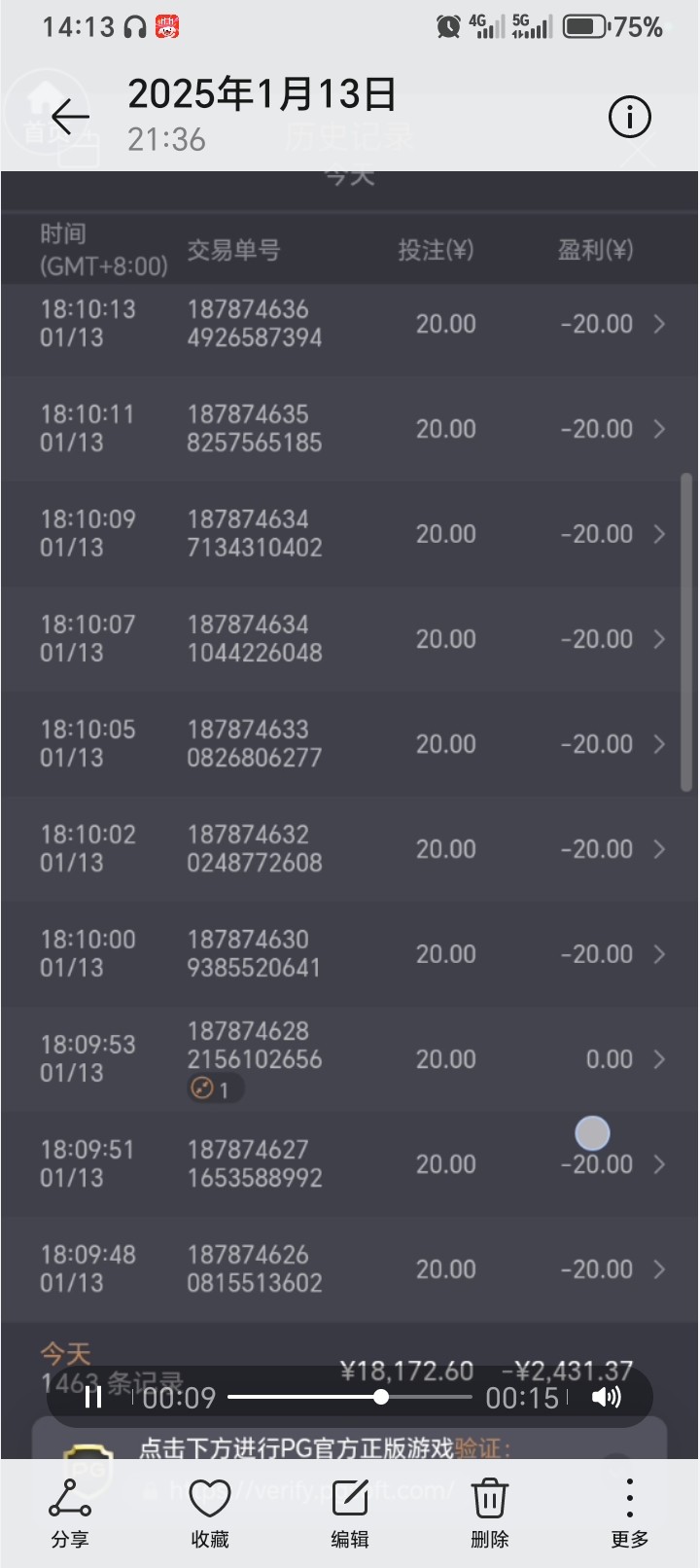Open the edit pencil icon
The height and width of the screenshot is (1568, 700).
(349, 1512)
